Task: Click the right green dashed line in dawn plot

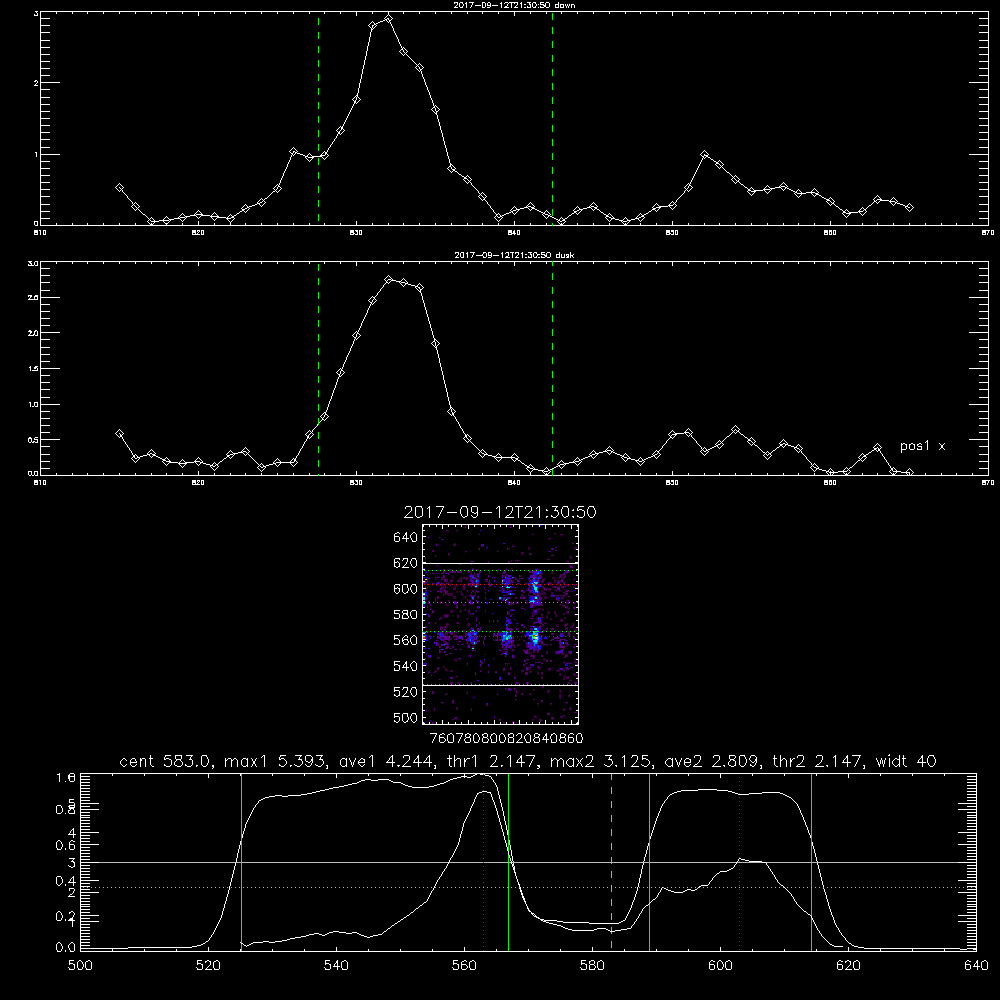Action: tap(552, 119)
